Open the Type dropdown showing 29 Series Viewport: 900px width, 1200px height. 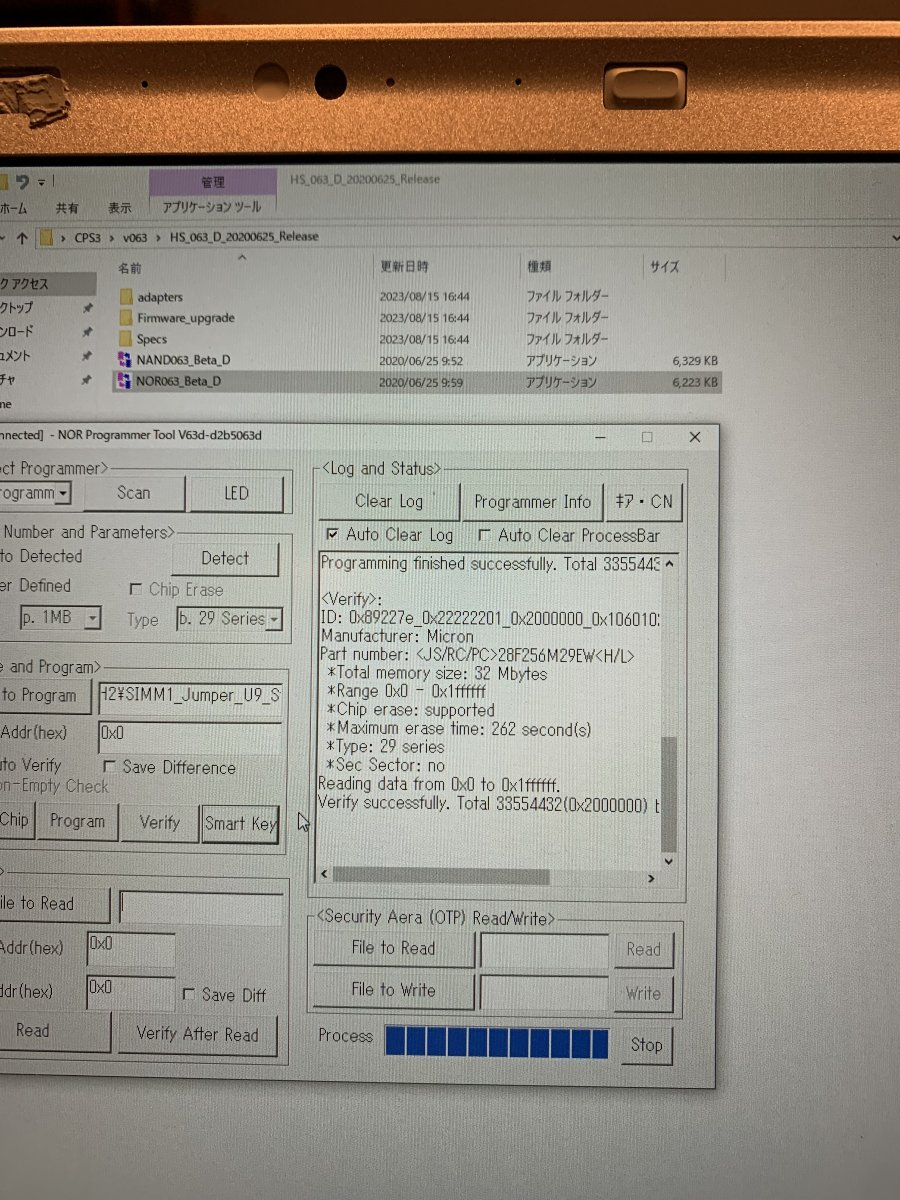[x=274, y=620]
